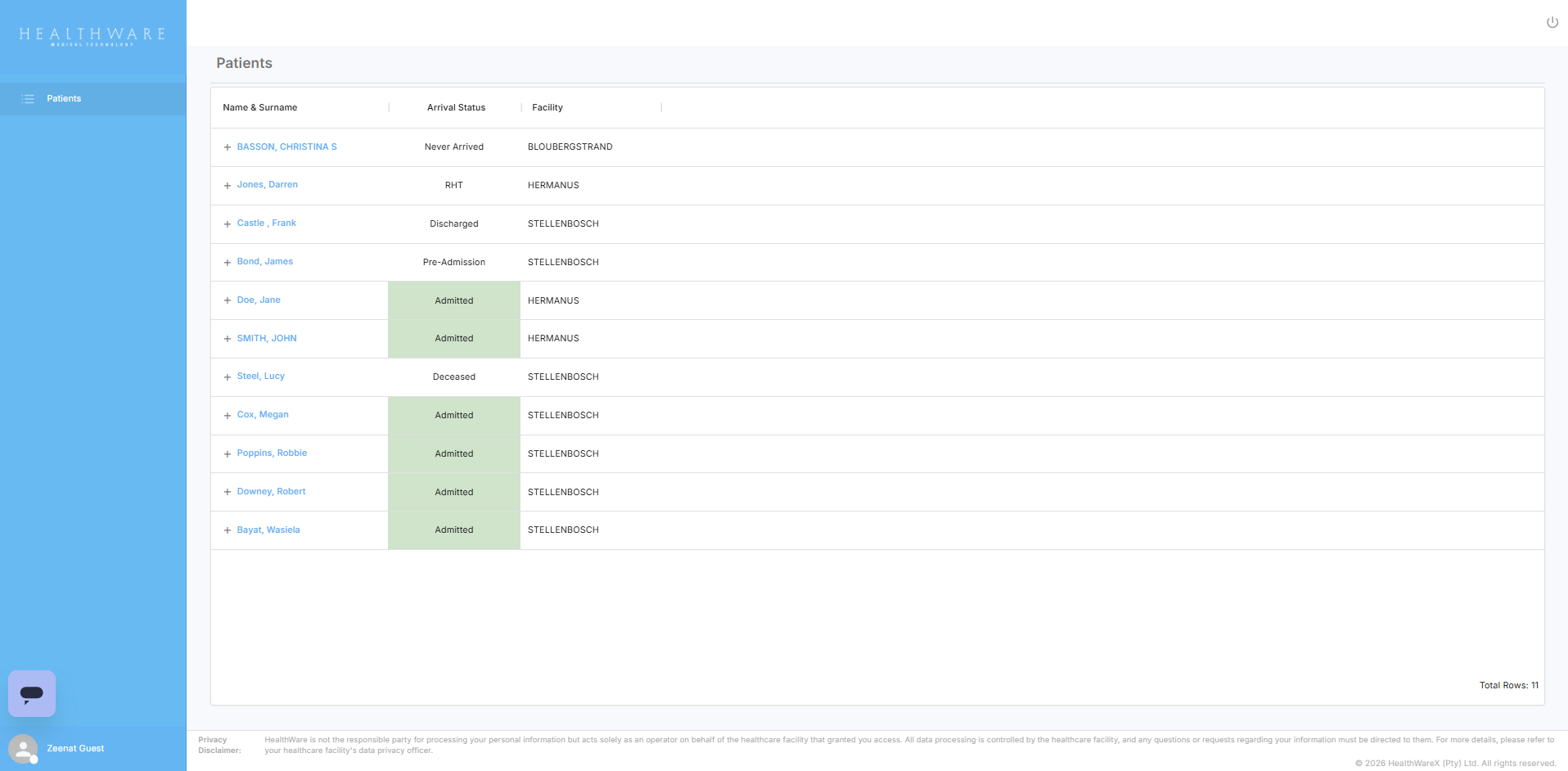Screen dimensions: 1568x771
Task: Open the chat support widget
Action: pos(32,694)
